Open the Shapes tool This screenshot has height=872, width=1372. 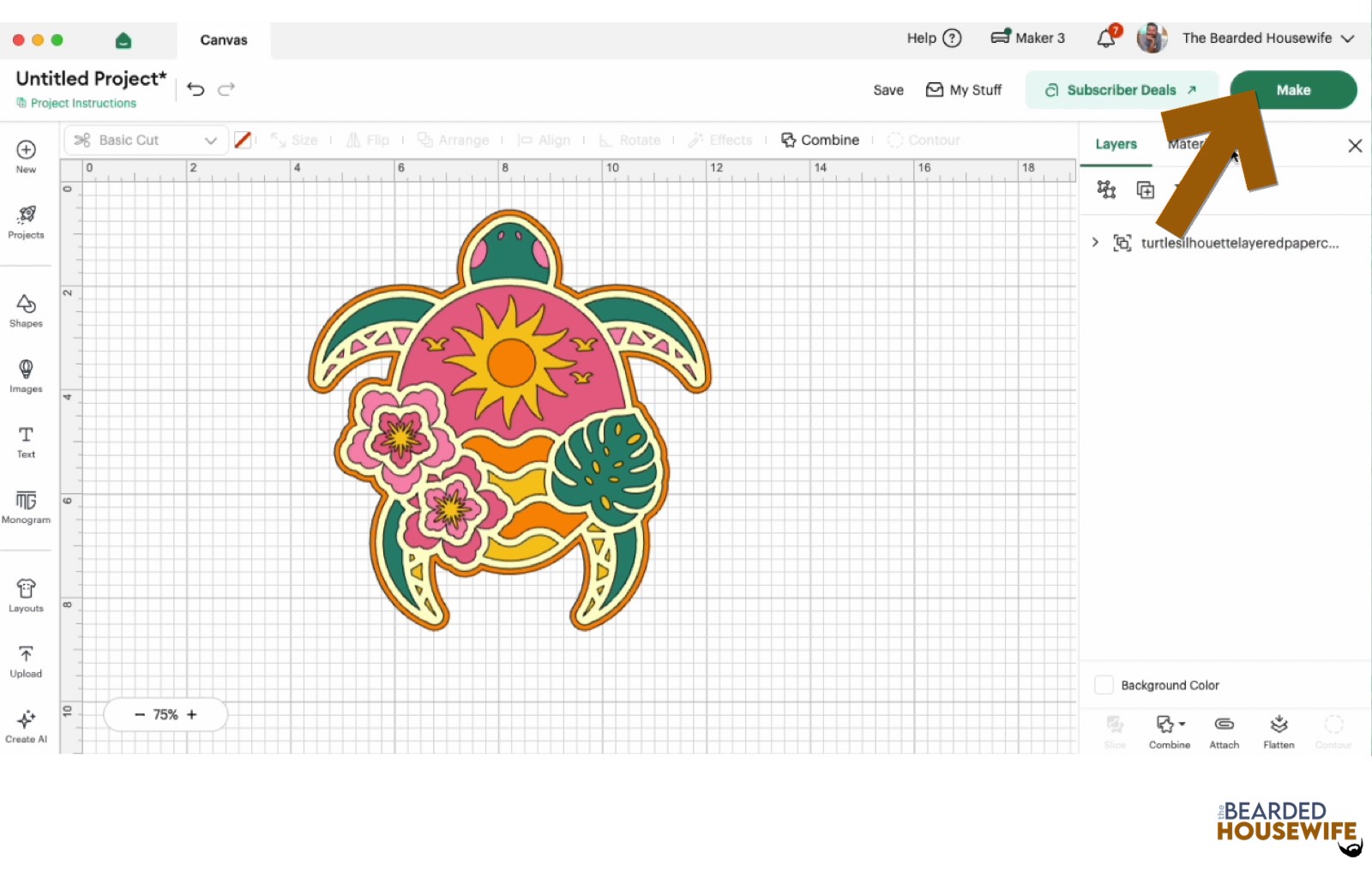click(26, 310)
